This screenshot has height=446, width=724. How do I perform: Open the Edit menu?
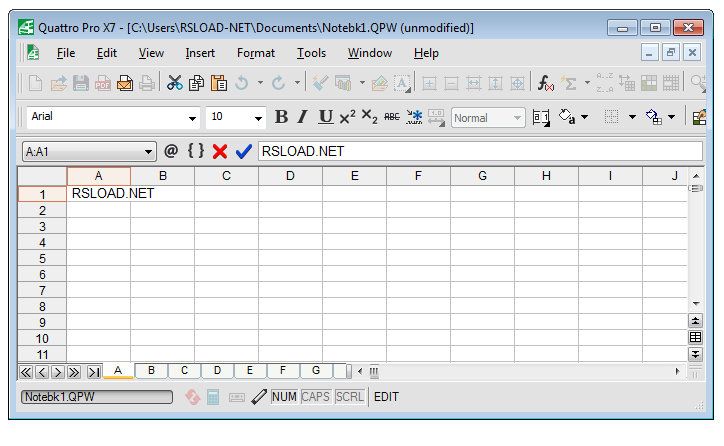pyautogui.click(x=107, y=54)
